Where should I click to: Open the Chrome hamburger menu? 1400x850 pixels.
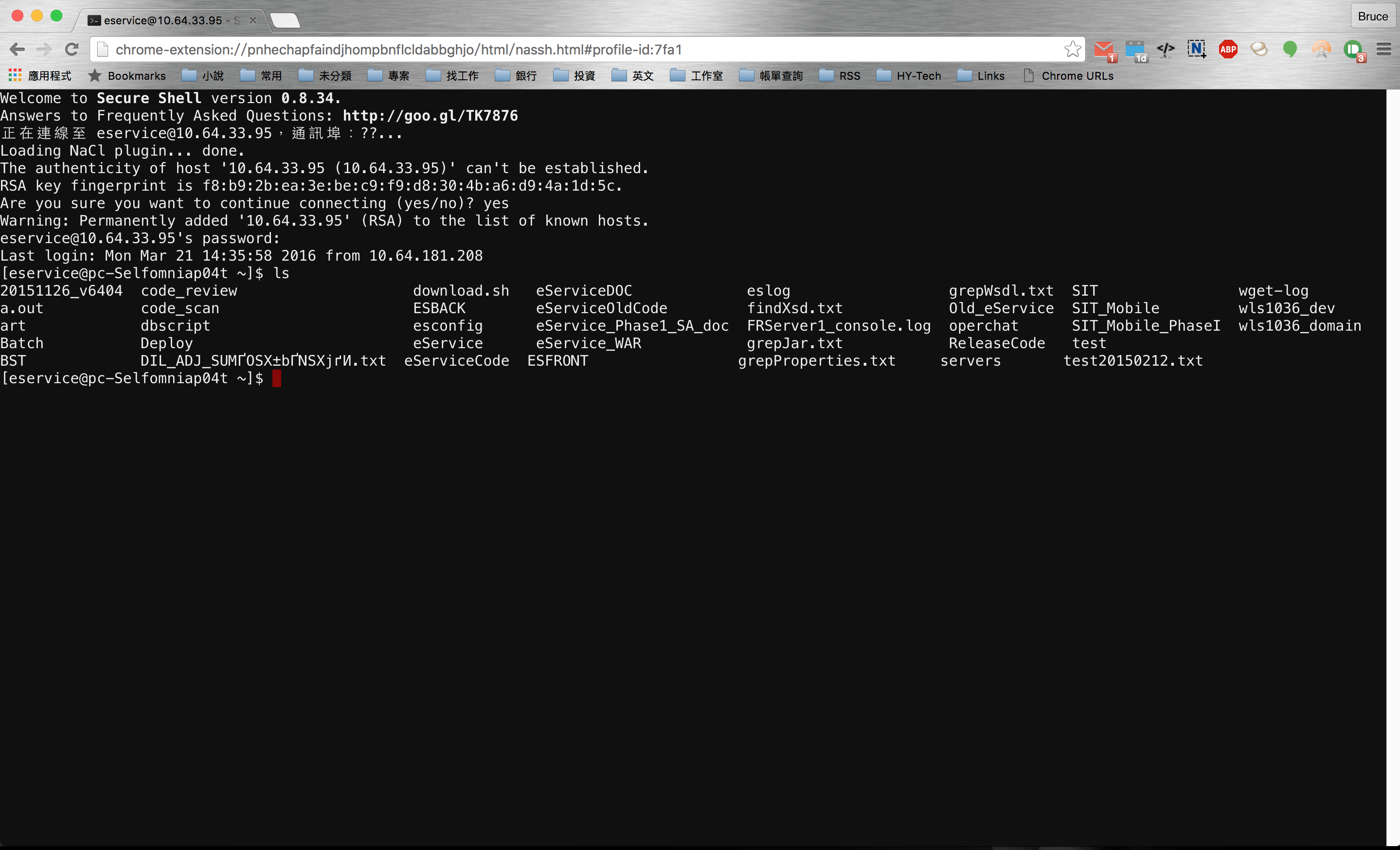point(1383,50)
